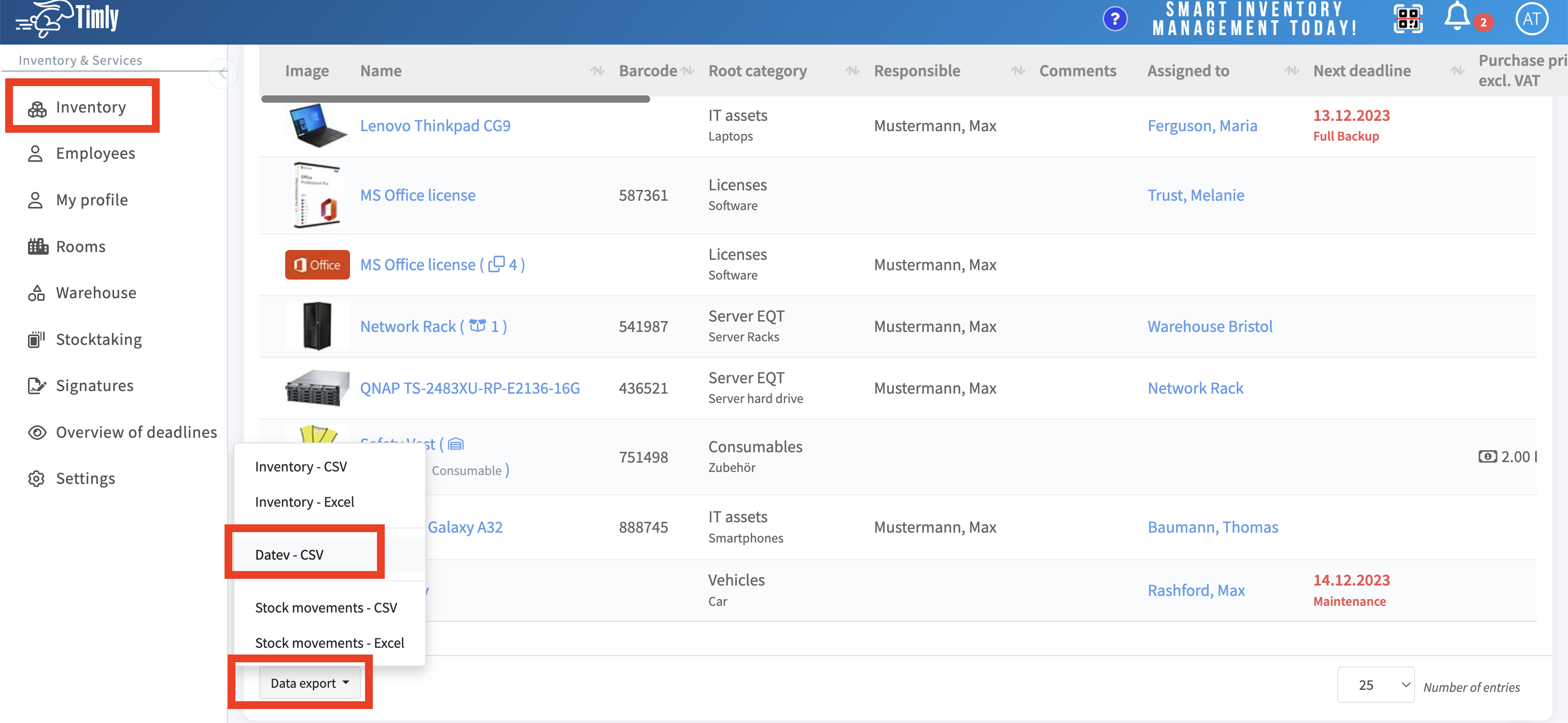
Task: Open the Settings section
Action: click(x=85, y=478)
